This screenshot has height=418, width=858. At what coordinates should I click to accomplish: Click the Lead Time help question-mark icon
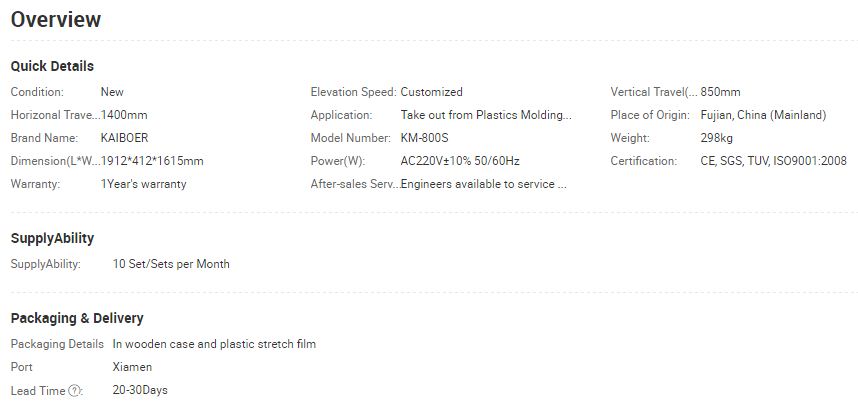pos(74,391)
